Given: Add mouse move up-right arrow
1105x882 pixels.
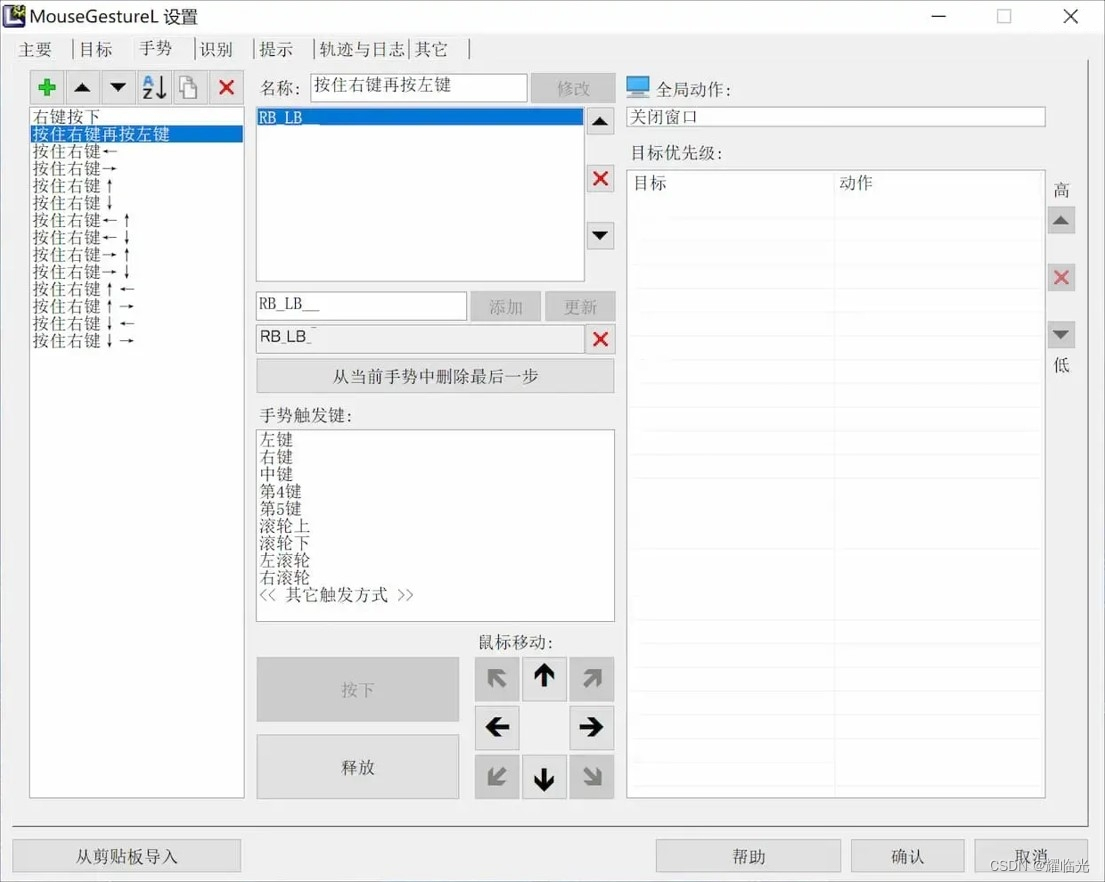Looking at the screenshot, I should tap(591, 678).
